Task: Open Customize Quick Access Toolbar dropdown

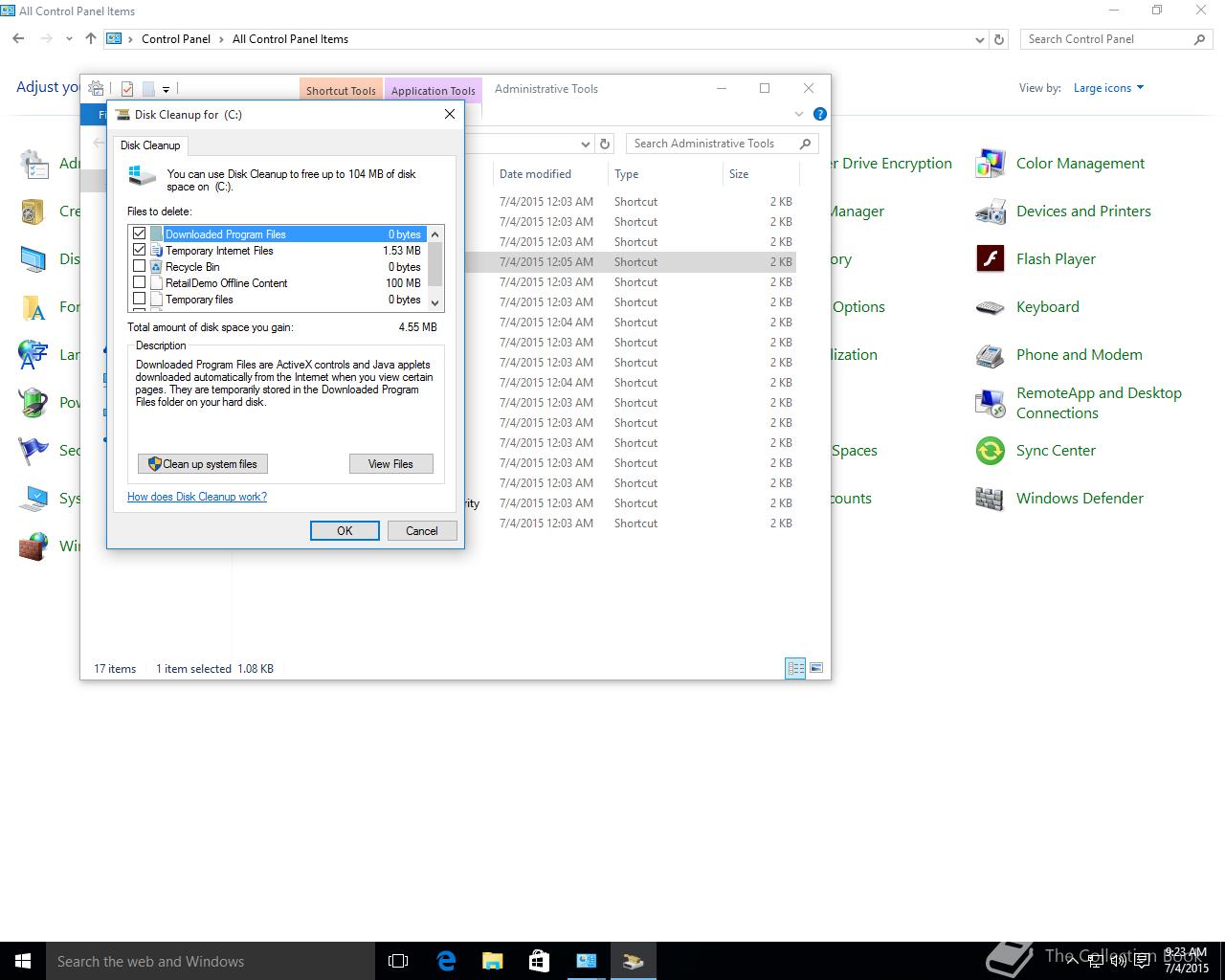Action: pos(166,90)
